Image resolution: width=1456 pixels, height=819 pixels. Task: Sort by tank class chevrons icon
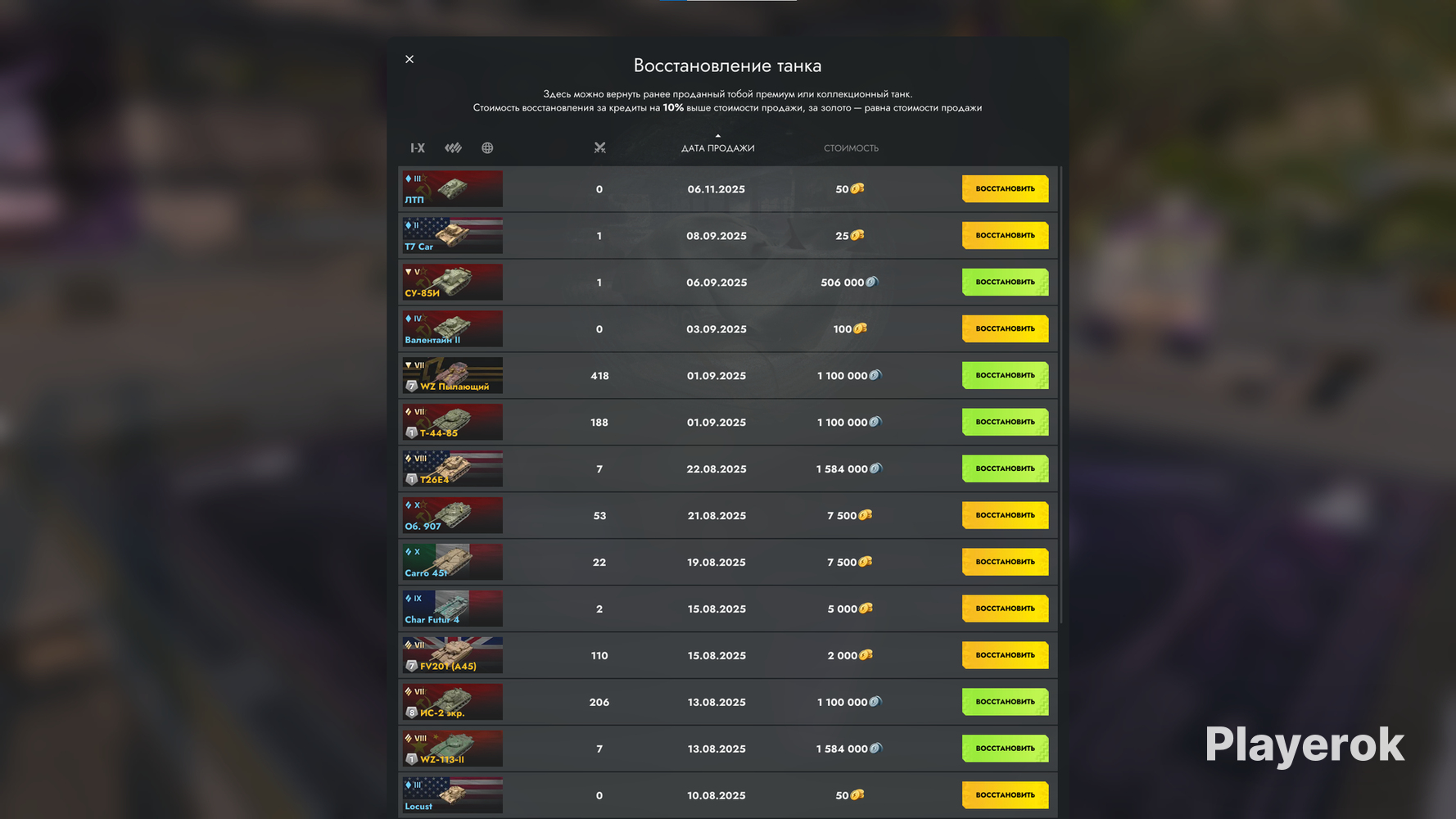tap(453, 148)
